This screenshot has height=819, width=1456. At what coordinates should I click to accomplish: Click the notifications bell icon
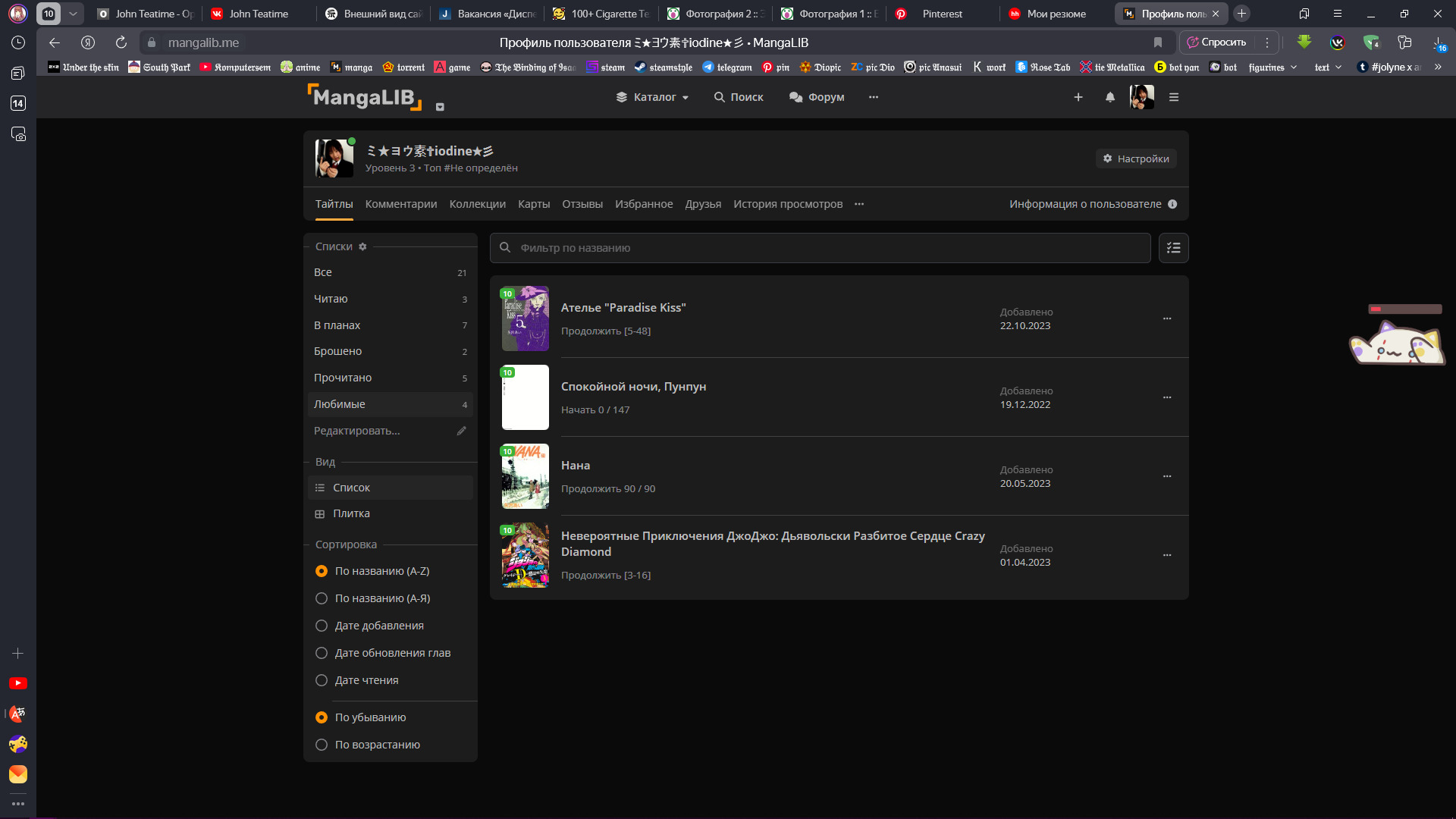pyautogui.click(x=1110, y=97)
